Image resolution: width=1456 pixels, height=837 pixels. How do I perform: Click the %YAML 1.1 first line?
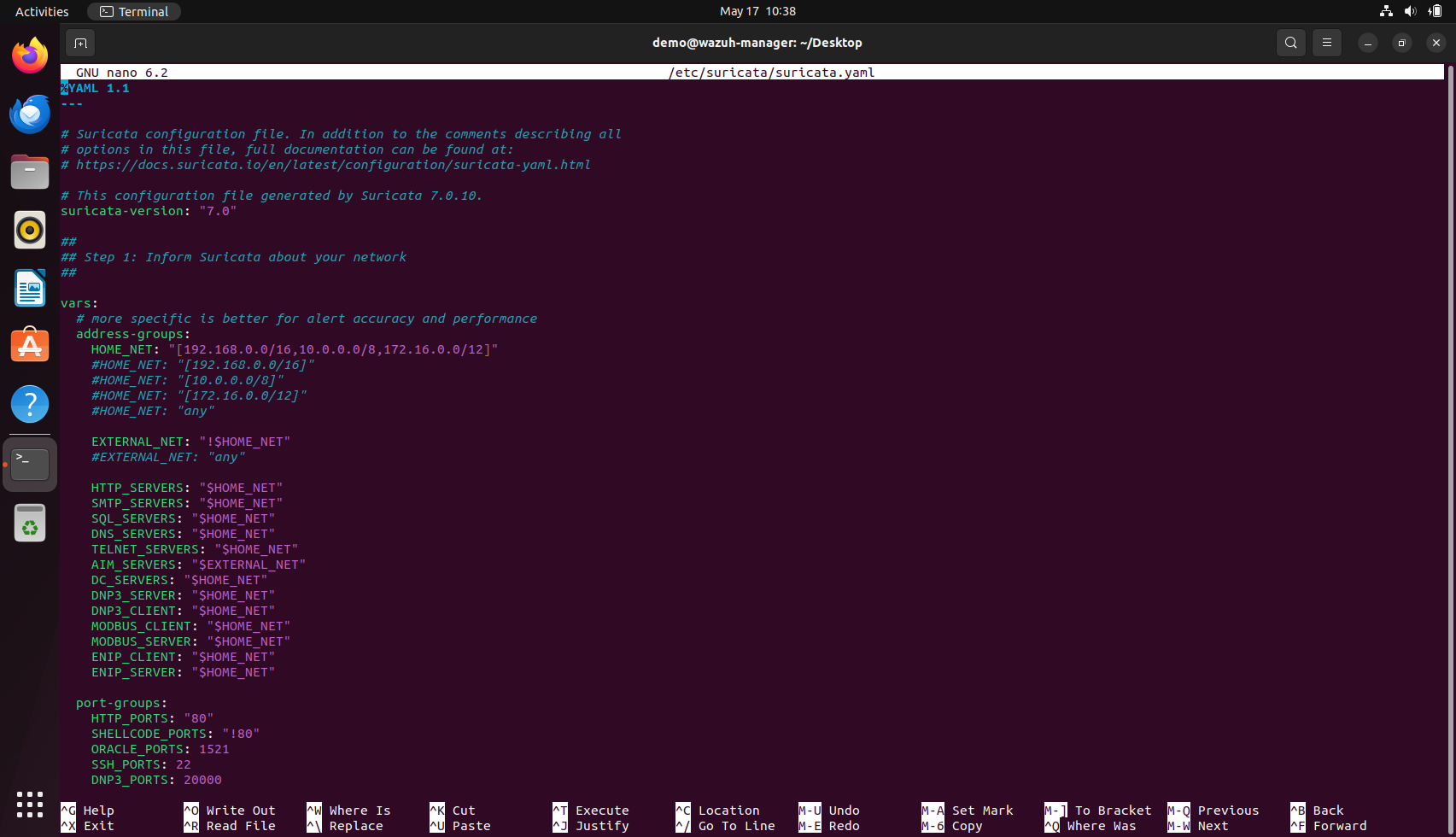[x=95, y=88]
